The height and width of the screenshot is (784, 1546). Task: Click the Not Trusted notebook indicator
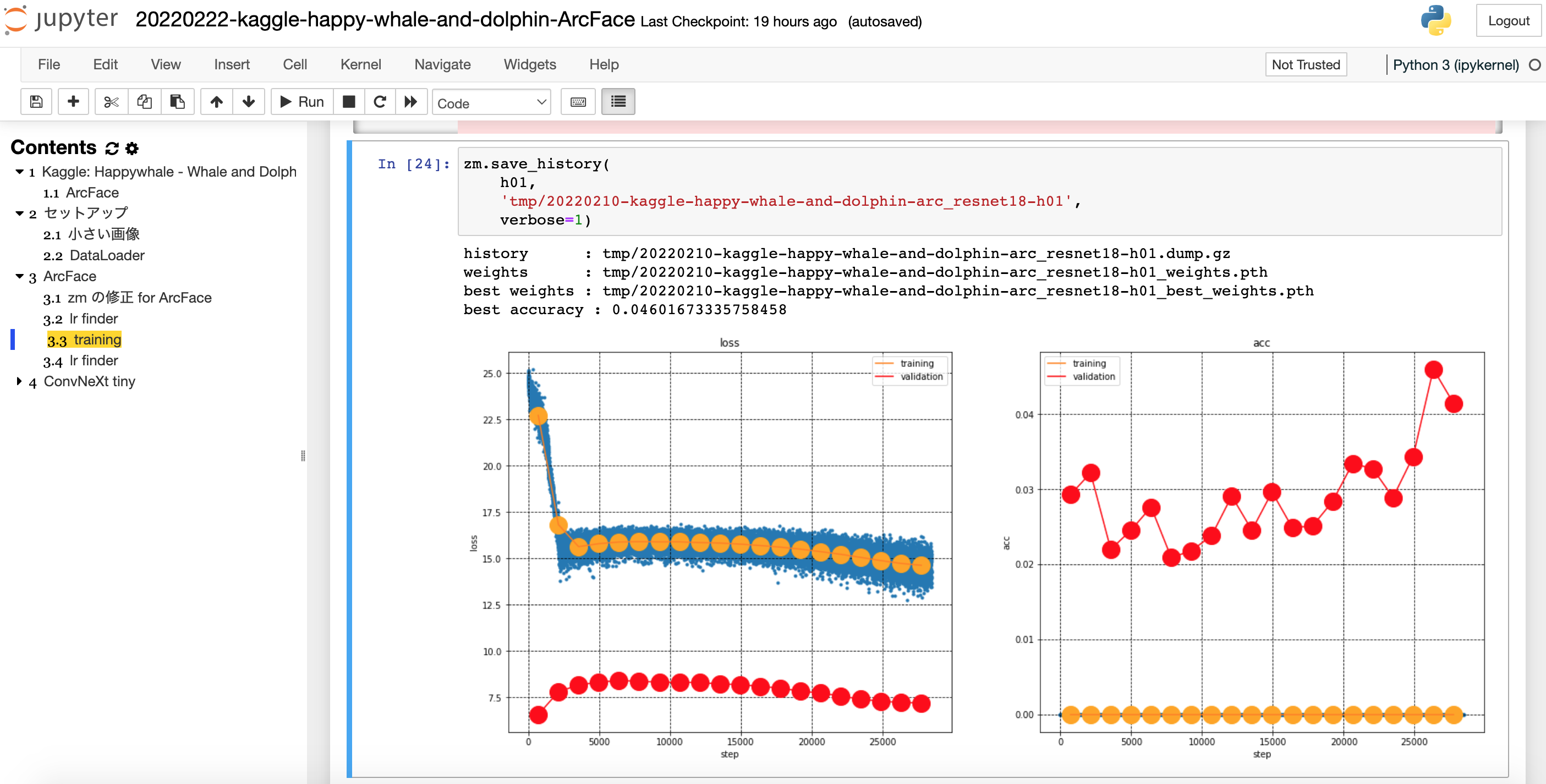point(1306,65)
